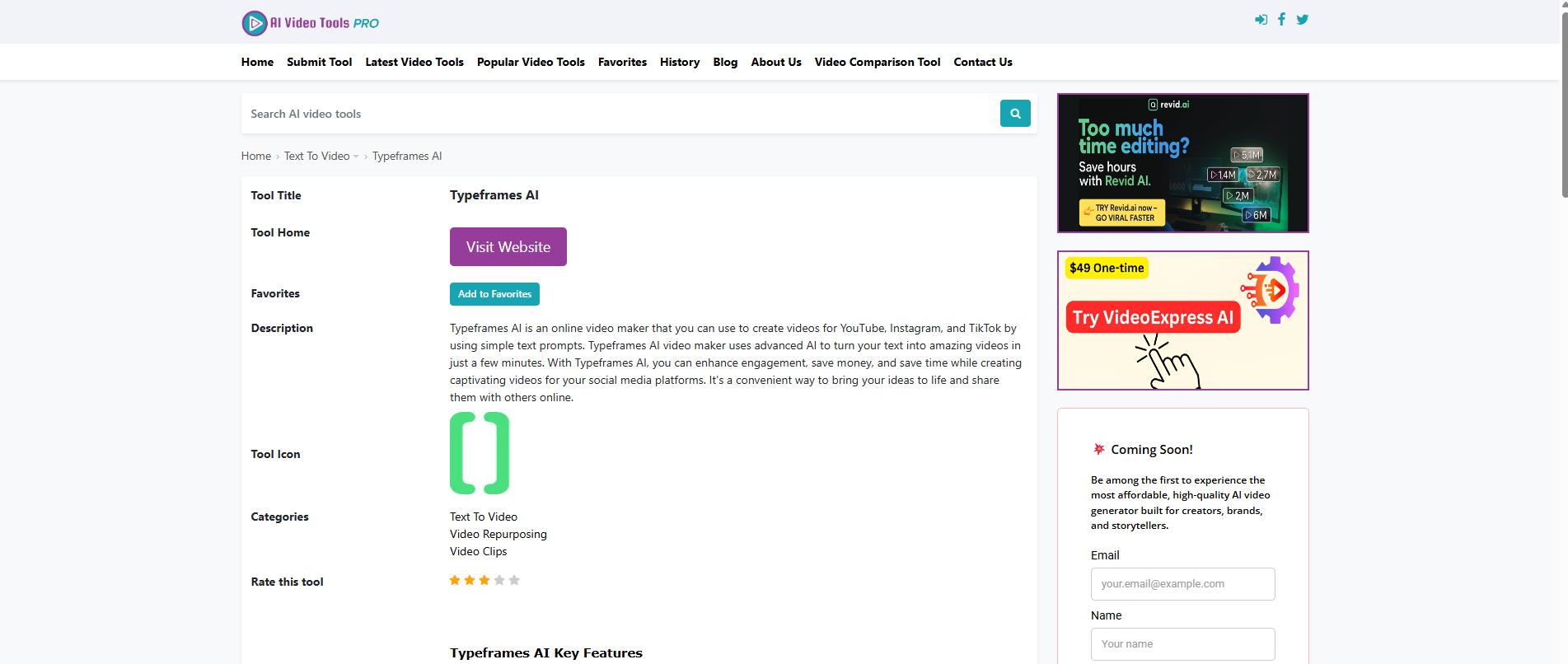Rate the tool two stars

click(x=470, y=580)
